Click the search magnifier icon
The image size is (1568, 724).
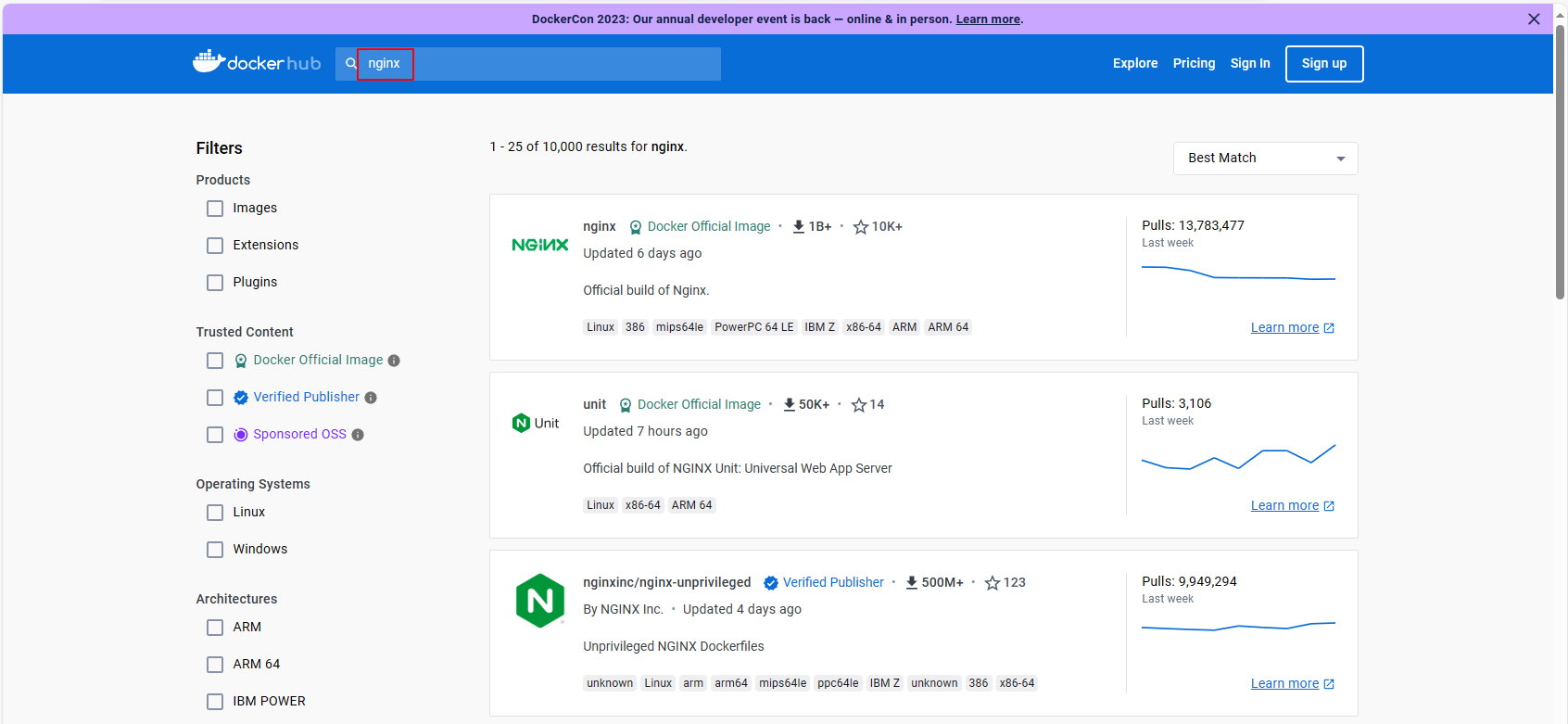point(351,63)
